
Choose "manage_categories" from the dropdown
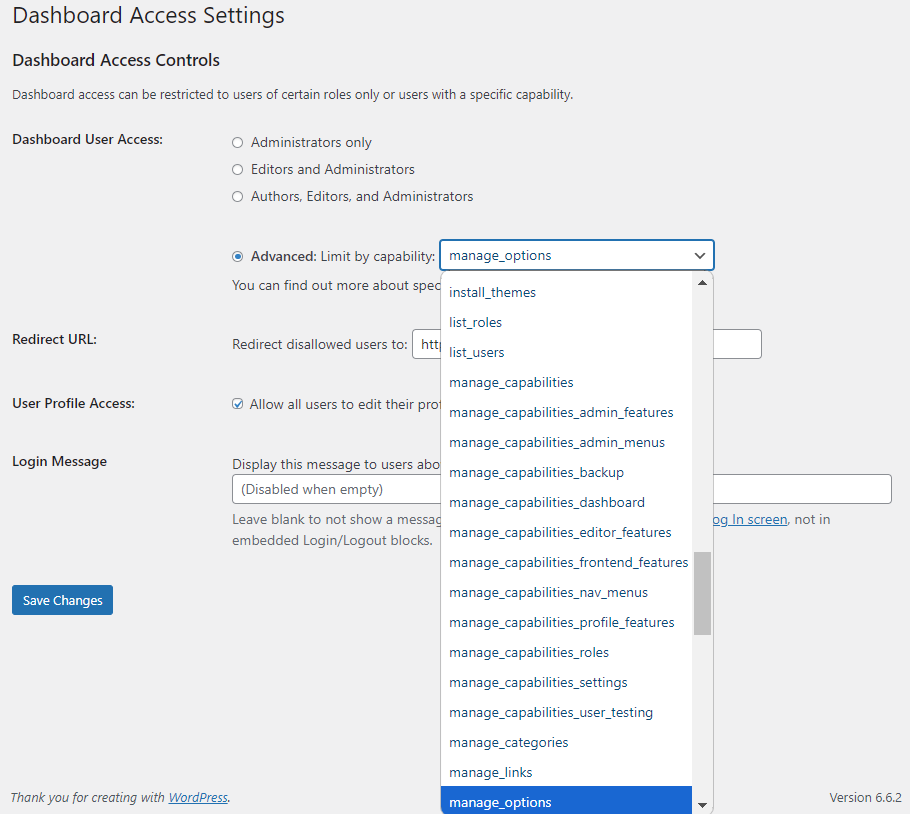(508, 742)
